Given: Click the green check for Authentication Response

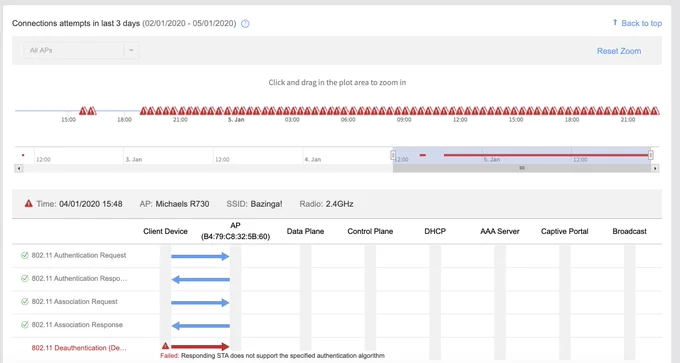Looking at the screenshot, I should pyautogui.click(x=25, y=278).
